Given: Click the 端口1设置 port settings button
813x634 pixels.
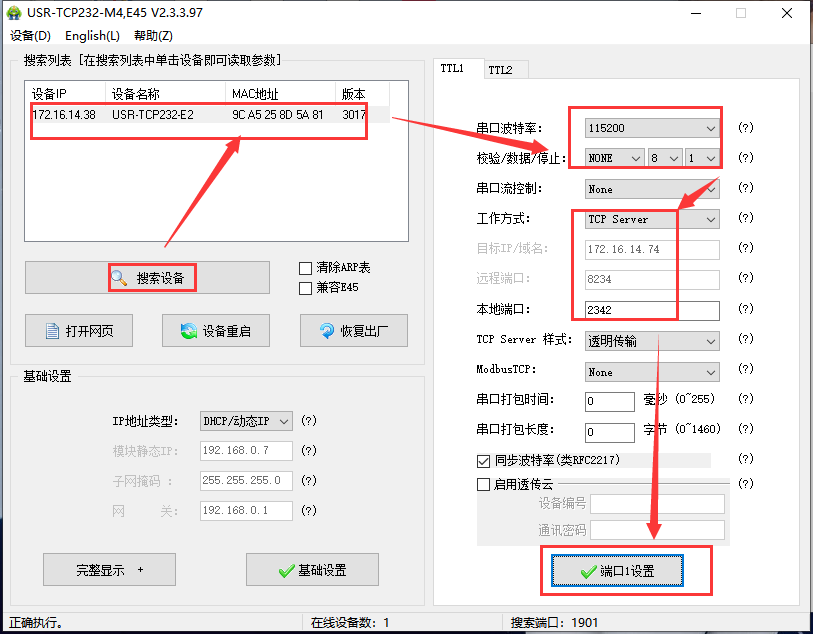Looking at the screenshot, I should pyautogui.click(x=617, y=571).
